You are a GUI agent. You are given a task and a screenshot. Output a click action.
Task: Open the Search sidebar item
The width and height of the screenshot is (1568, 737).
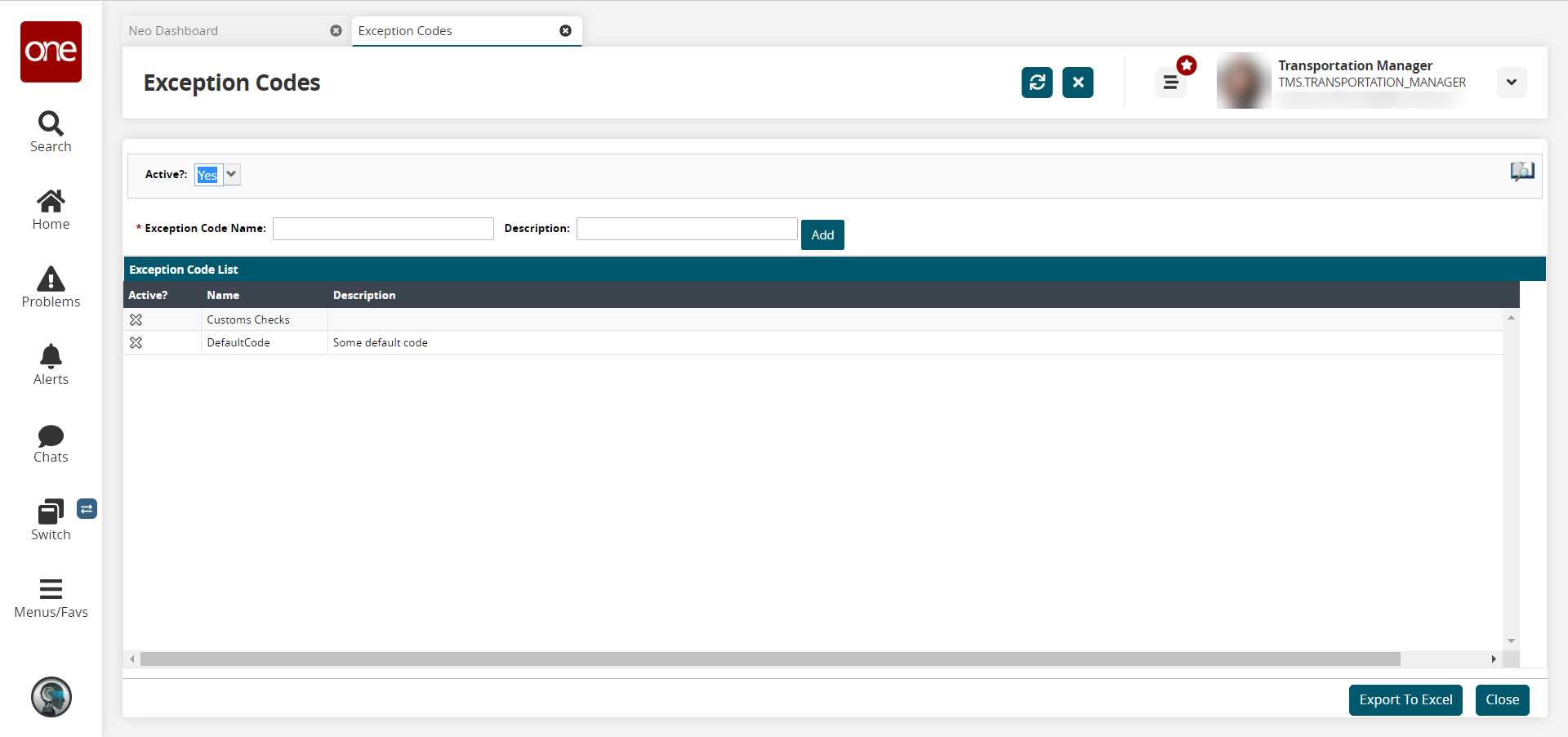[51, 132]
